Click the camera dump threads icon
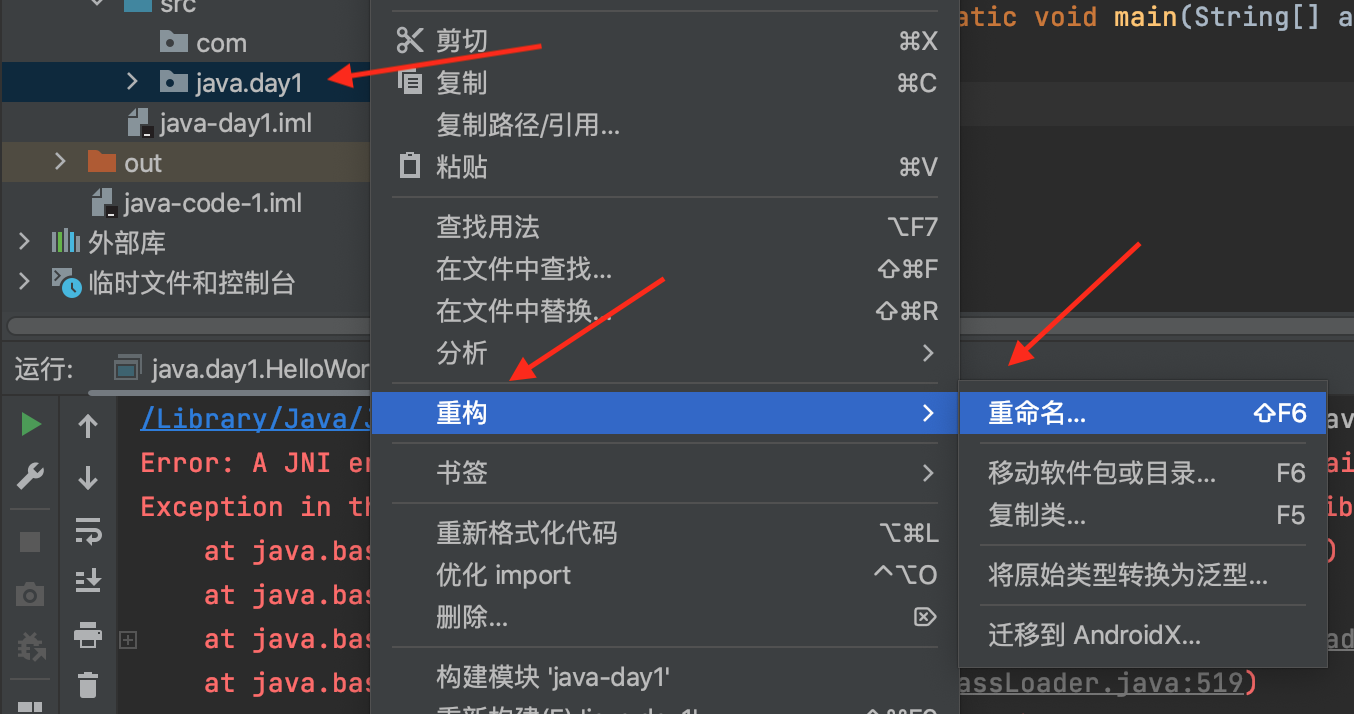Viewport: 1354px width, 714px height. click(31, 595)
